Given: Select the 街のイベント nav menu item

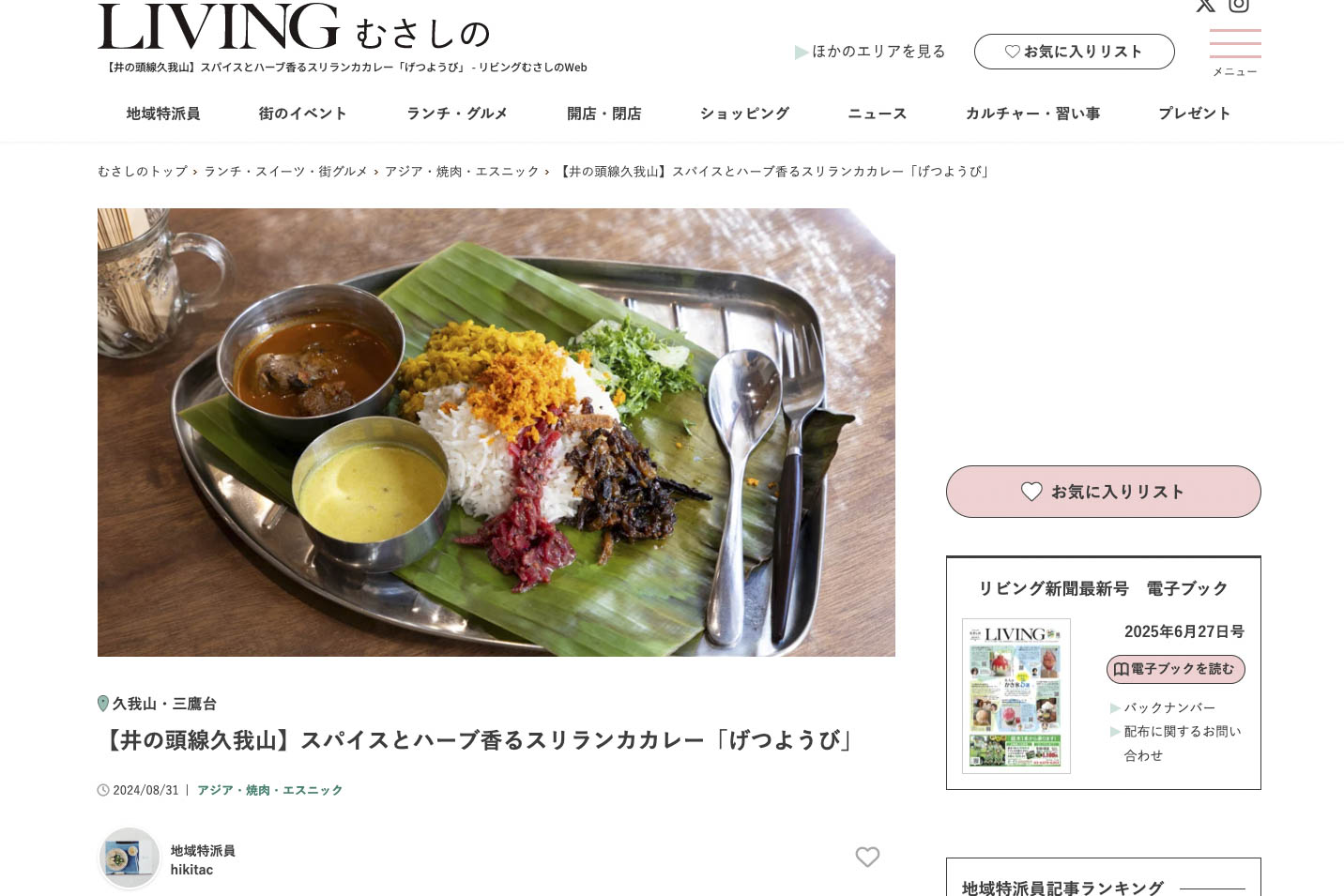Looking at the screenshot, I should [x=303, y=114].
